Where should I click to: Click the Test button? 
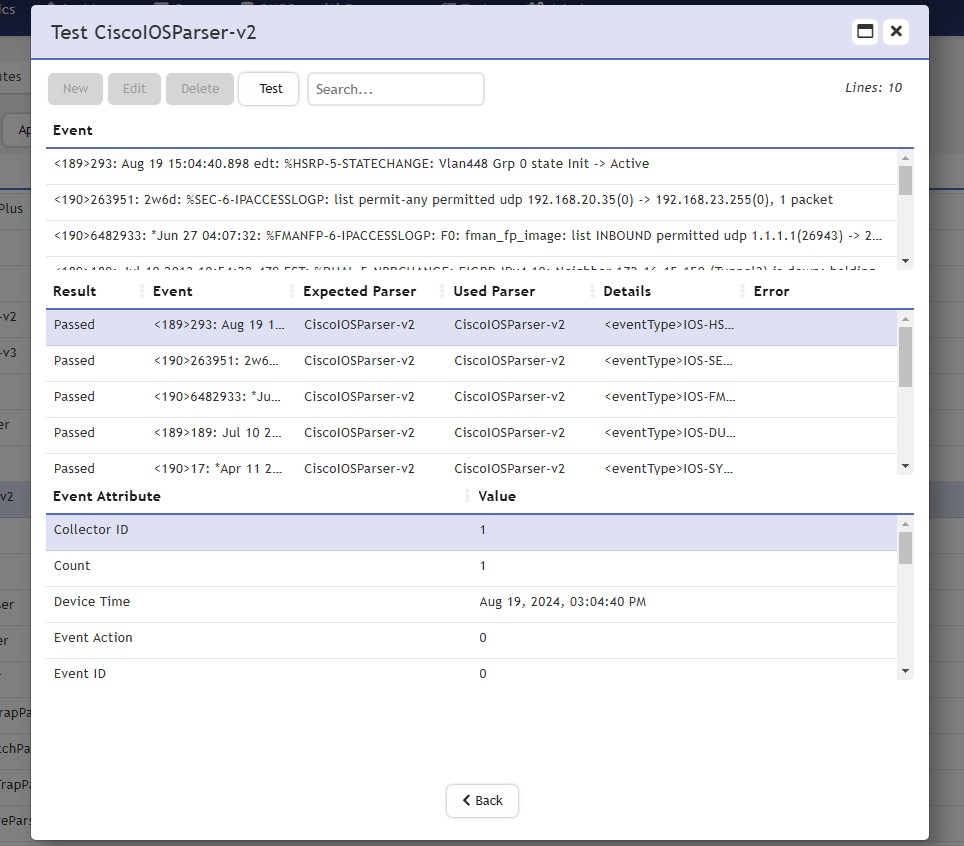[x=269, y=89]
